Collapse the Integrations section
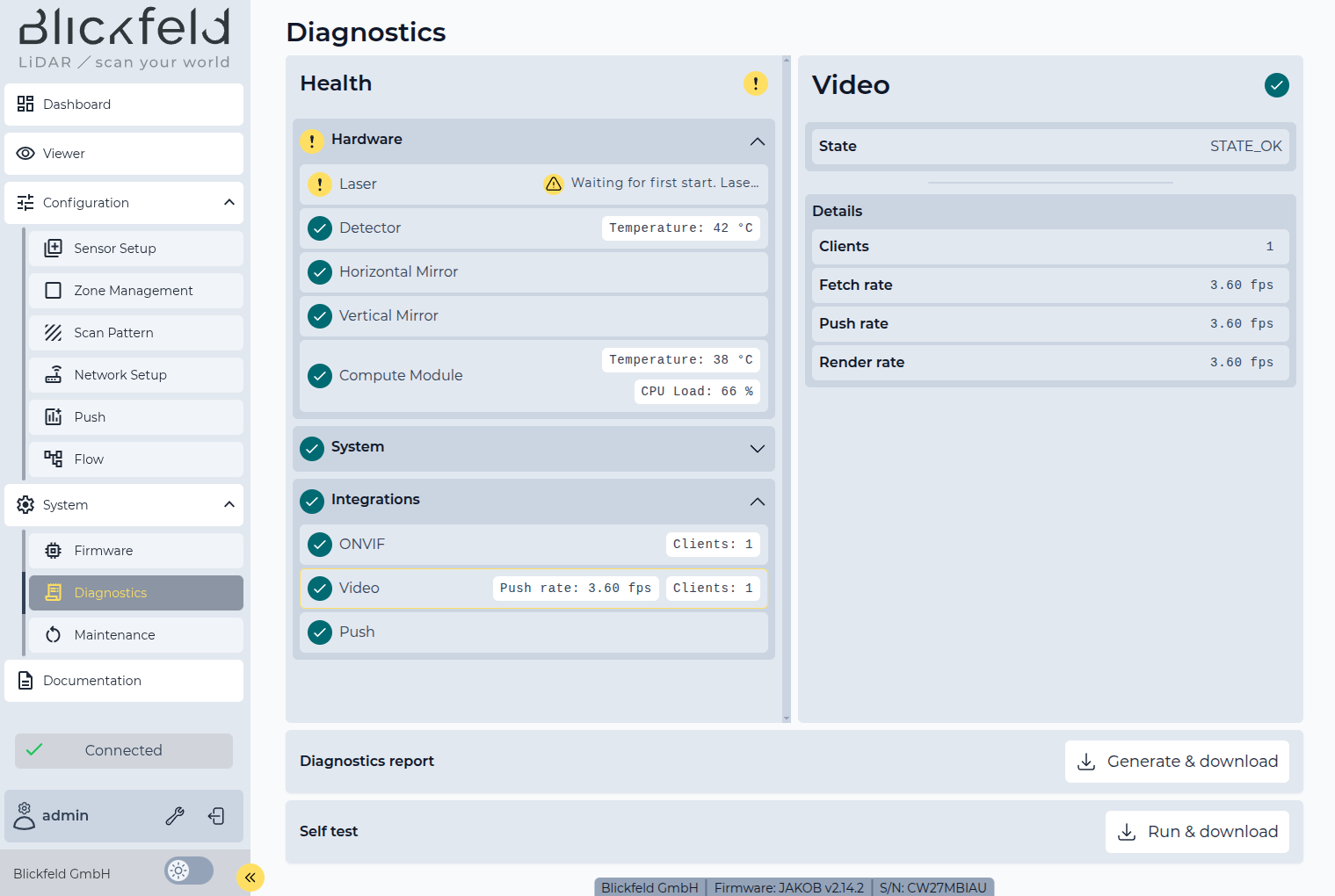1335x896 pixels. coord(757,502)
